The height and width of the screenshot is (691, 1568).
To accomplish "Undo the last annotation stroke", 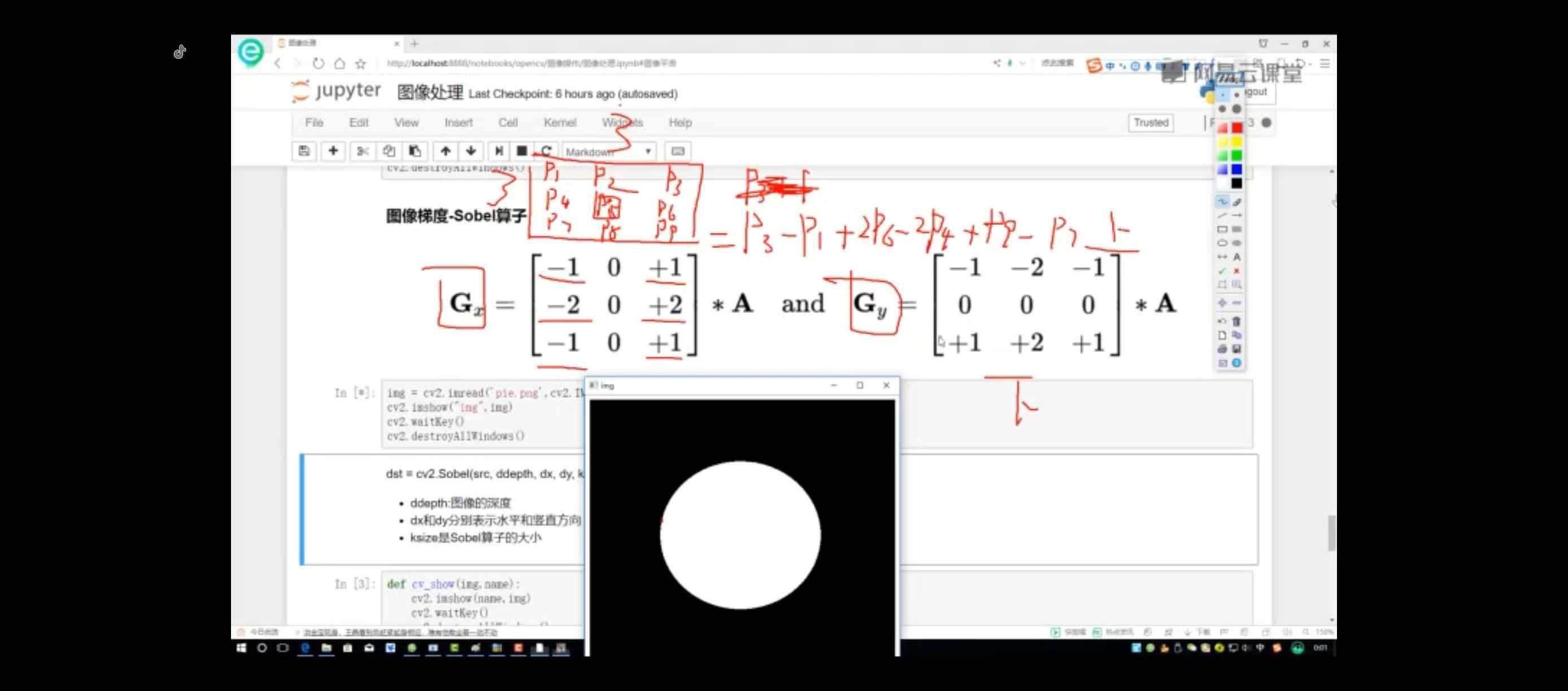I will pos(1222,321).
